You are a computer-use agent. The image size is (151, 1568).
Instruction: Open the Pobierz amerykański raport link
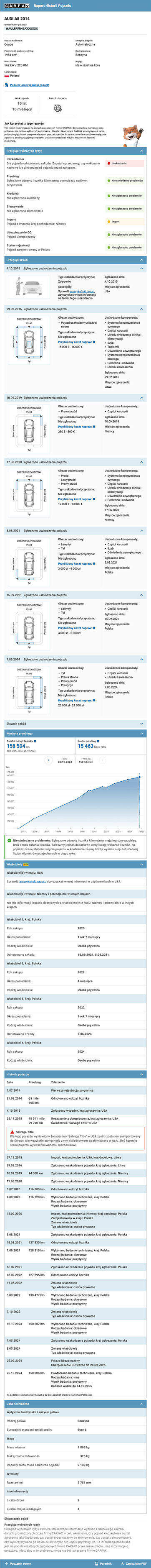(29, 85)
